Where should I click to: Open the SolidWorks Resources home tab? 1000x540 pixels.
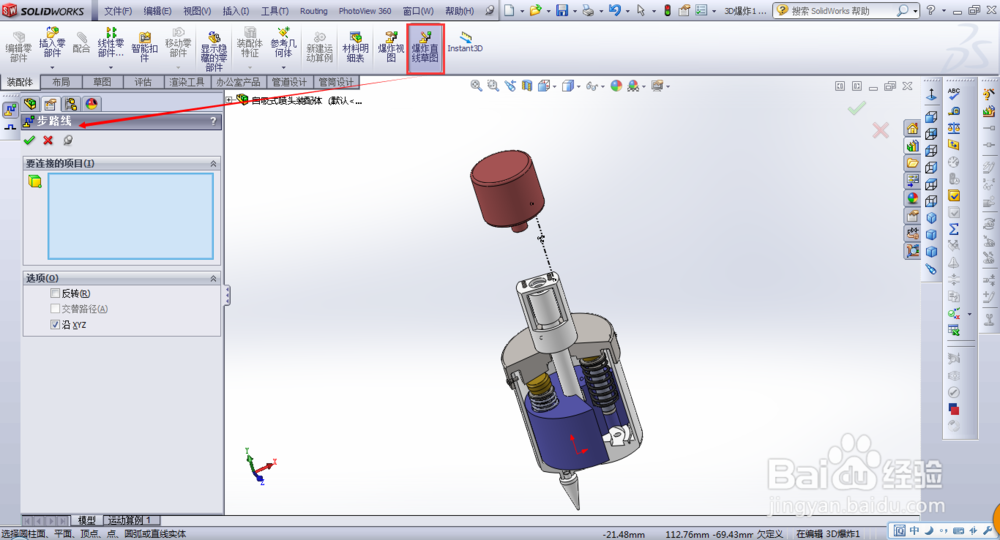click(x=913, y=129)
